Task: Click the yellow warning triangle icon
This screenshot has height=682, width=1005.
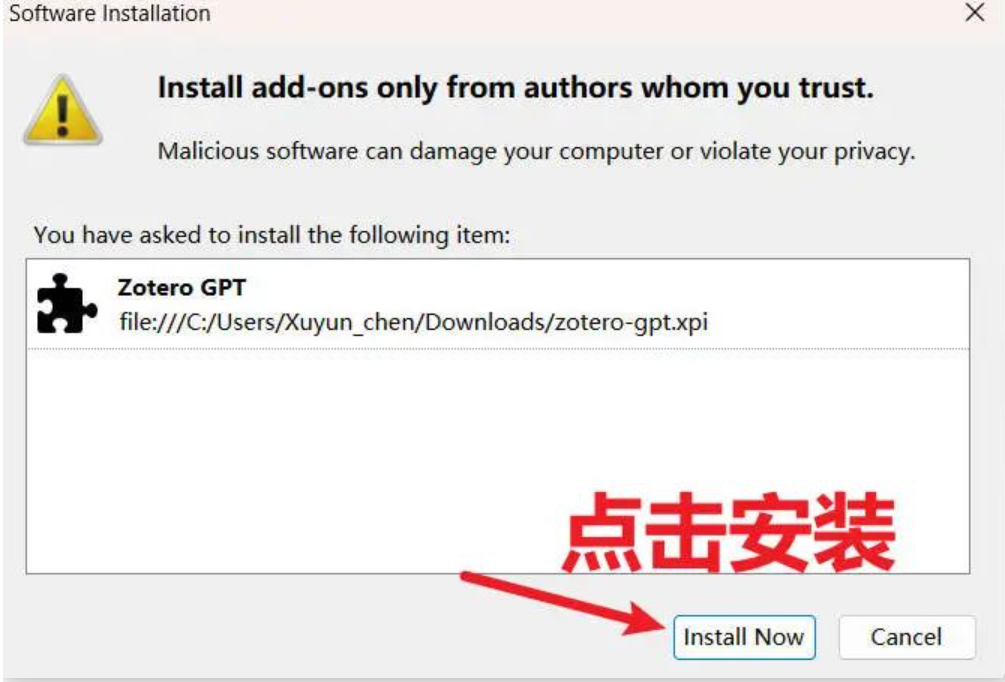Action: (x=62, y=110)
